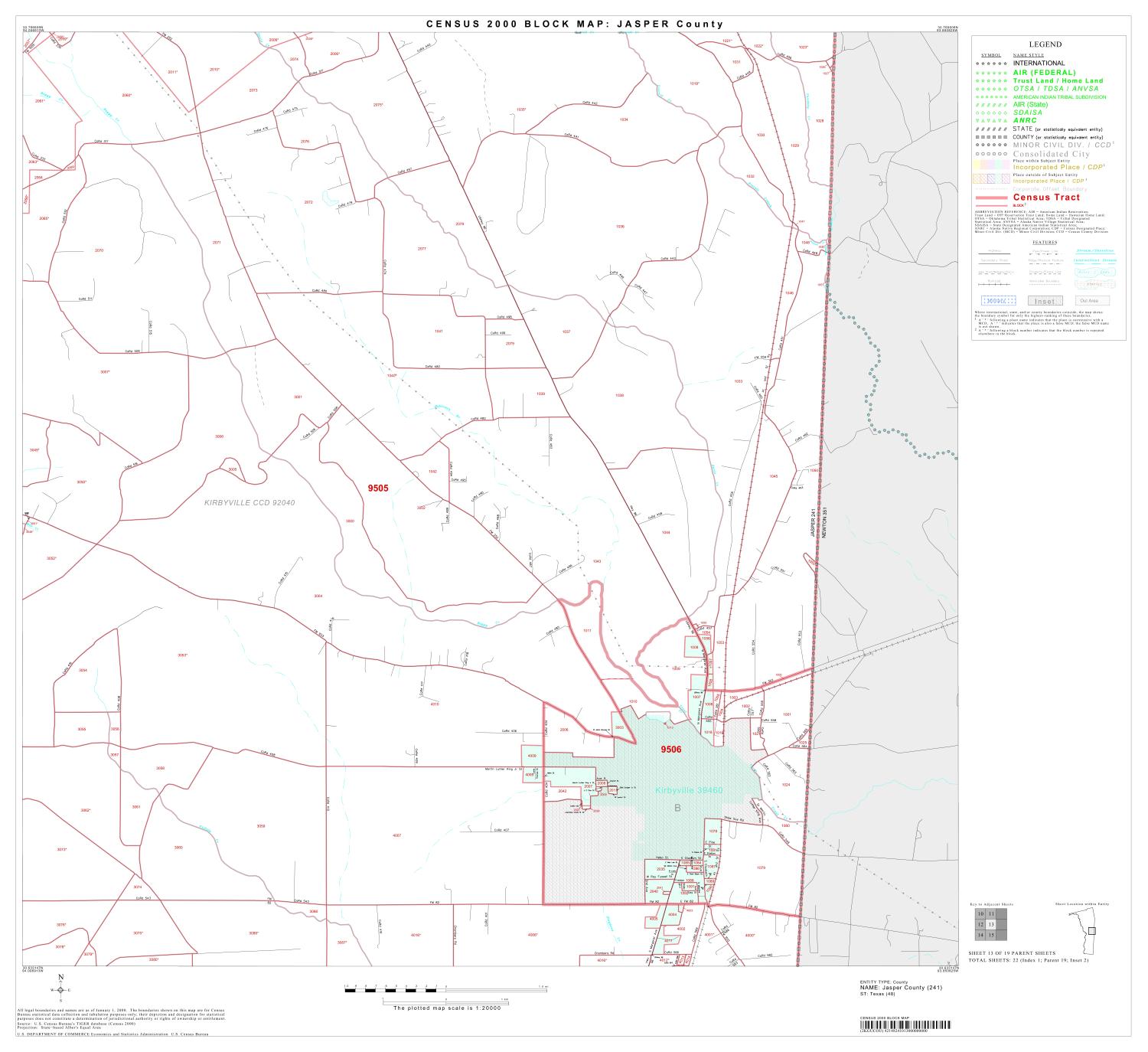This screenshot has width=1148, height=1052.
Task: Click the MINOR CIVIL DIV. / CCD symbol
Action: tap(990, 145)
